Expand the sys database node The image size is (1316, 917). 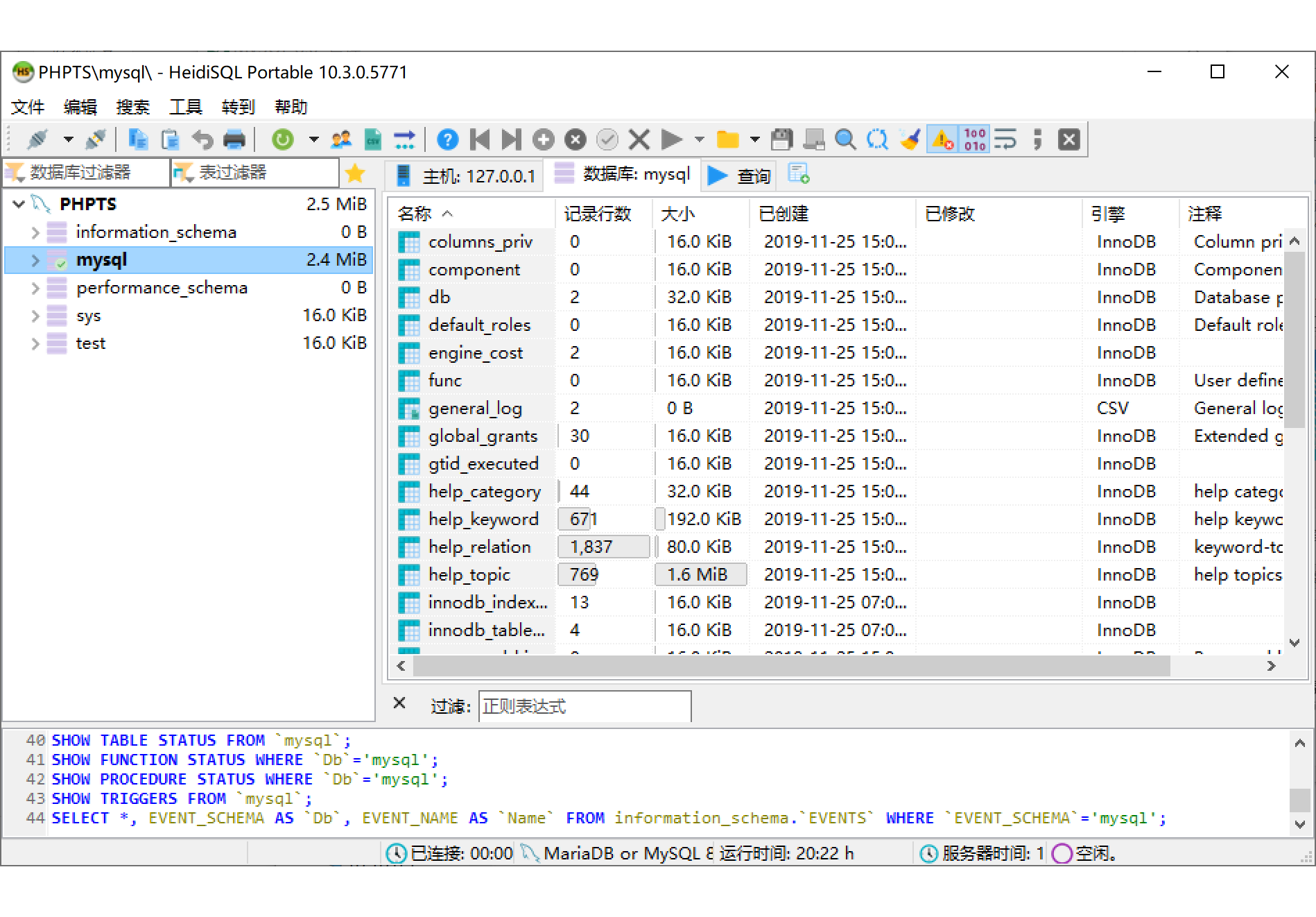[35, 316]
